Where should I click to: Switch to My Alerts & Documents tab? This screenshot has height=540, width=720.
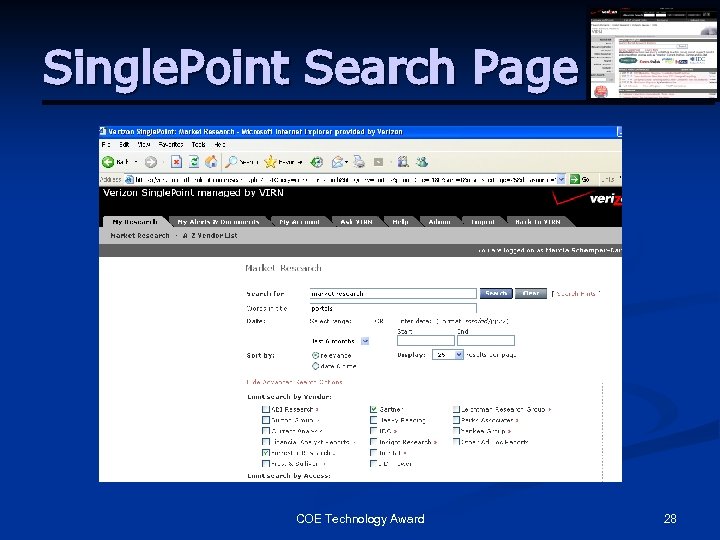coord(218,222)
